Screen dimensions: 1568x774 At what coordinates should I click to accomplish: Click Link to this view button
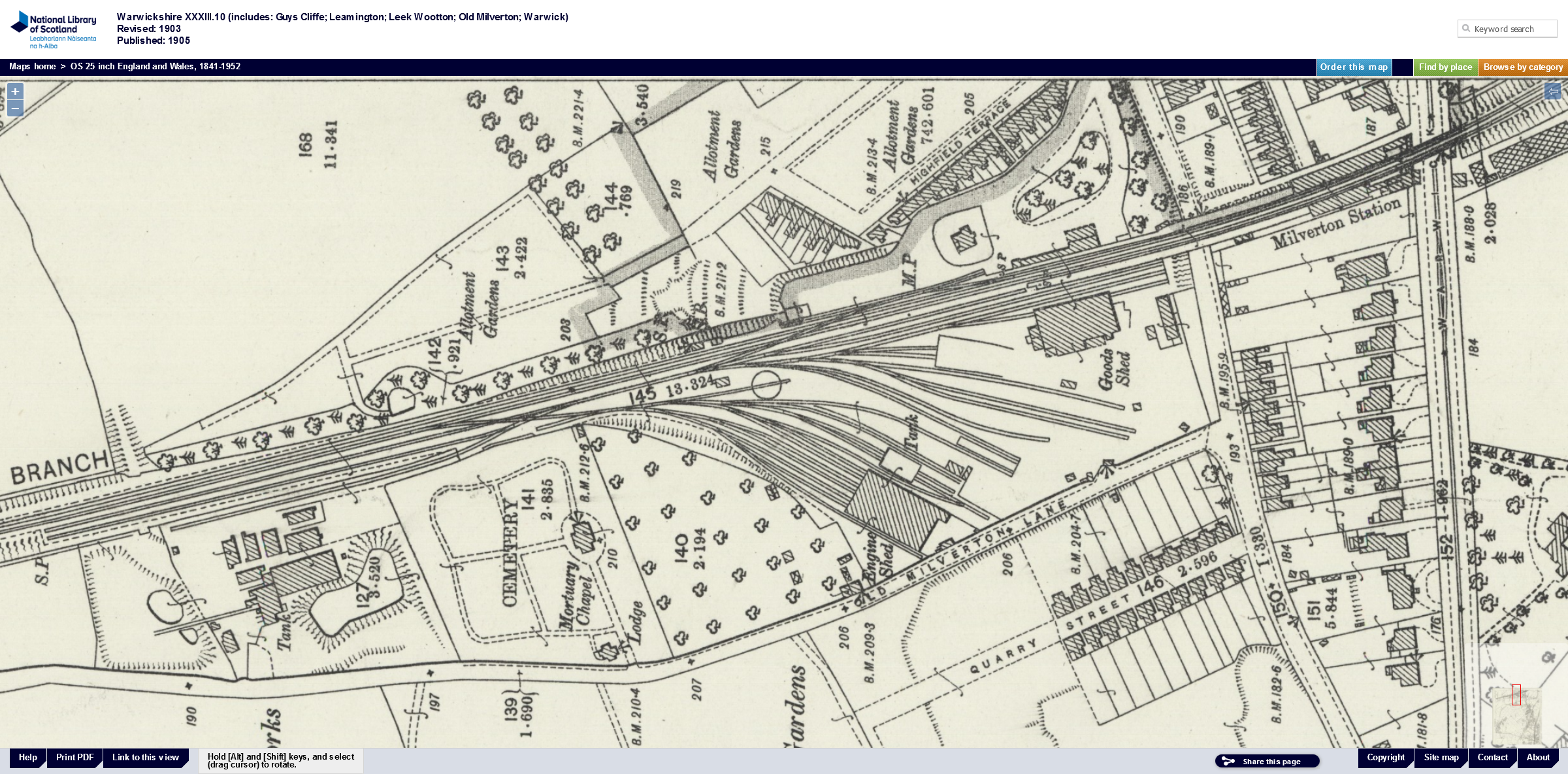click(x=145, y=758)
